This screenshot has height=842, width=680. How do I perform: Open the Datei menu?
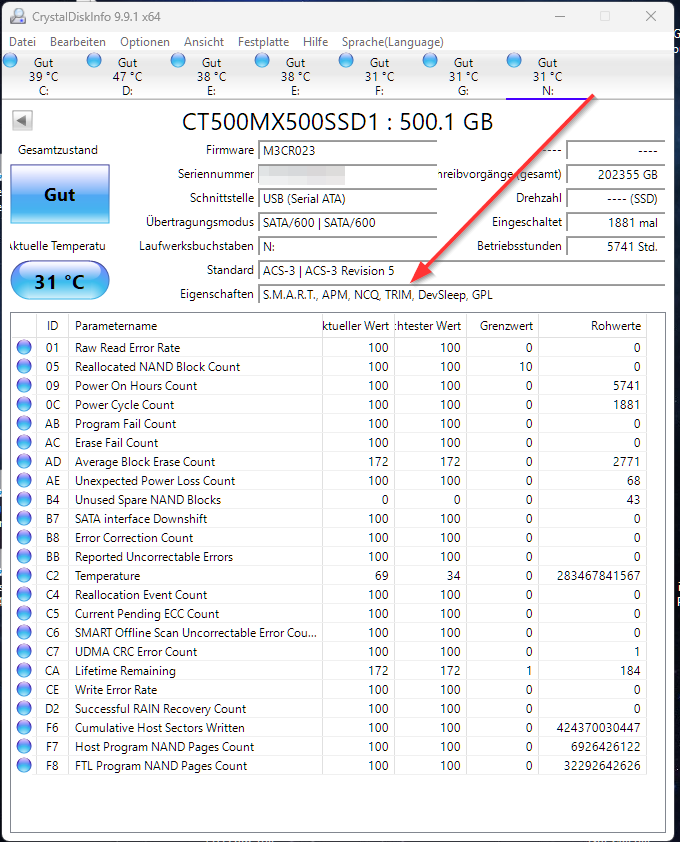pyautogui.click(x=23, y=42)
